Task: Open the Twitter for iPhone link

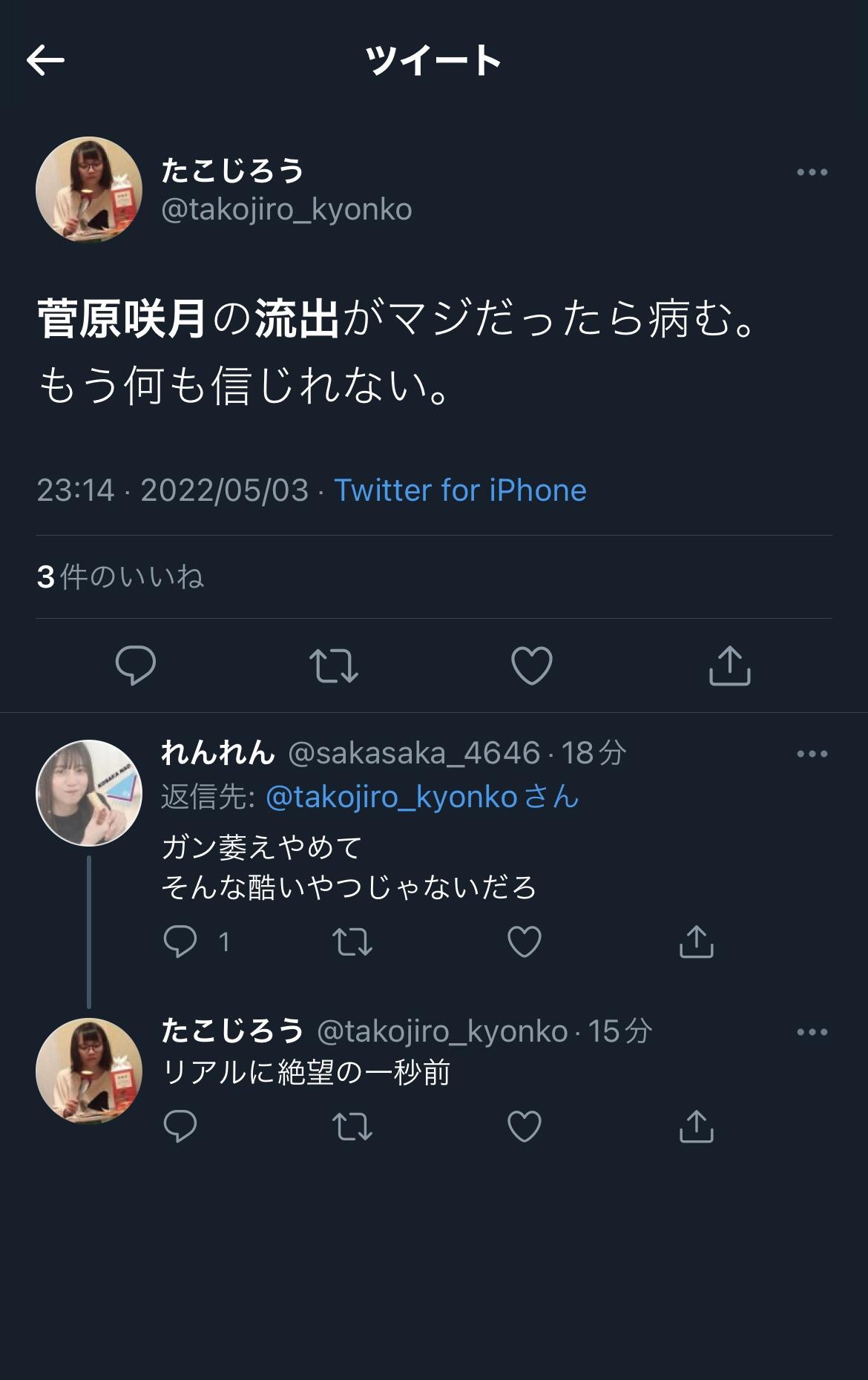Action: [460, 490]
